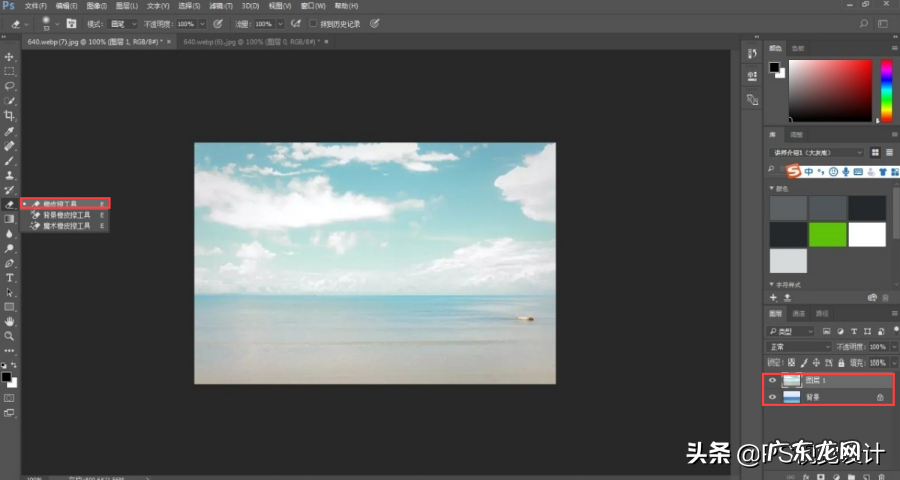Open the 模式 dropdown in options bar
The width and height of the screenshot is (900, 480).
[120, 23]
